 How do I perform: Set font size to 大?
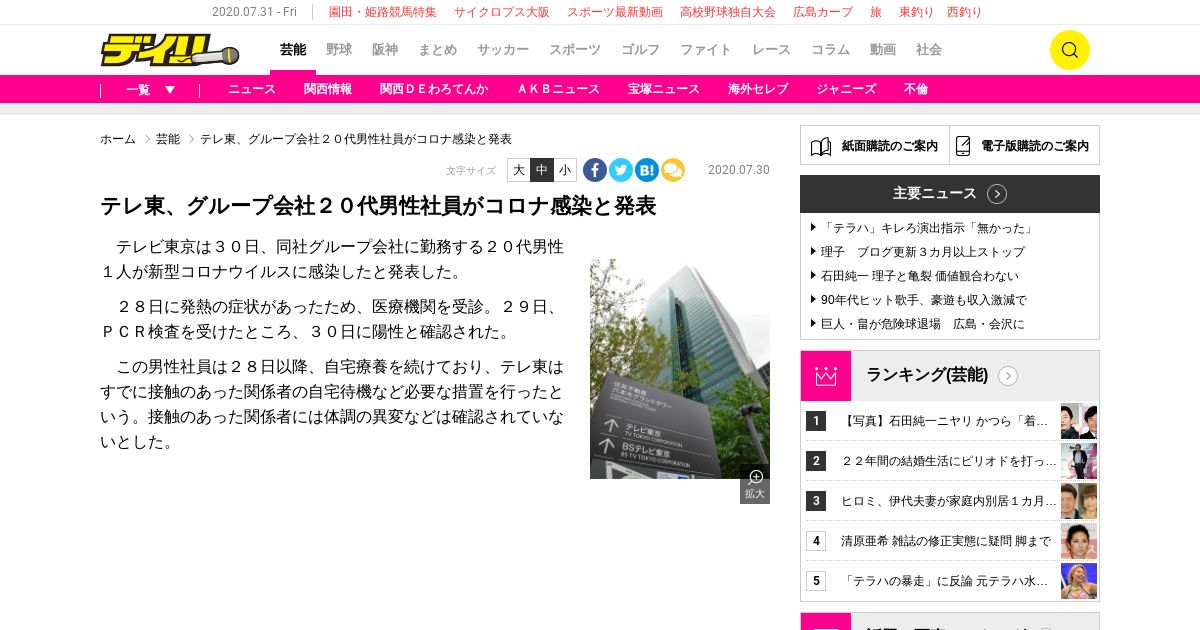coord(519,170)
